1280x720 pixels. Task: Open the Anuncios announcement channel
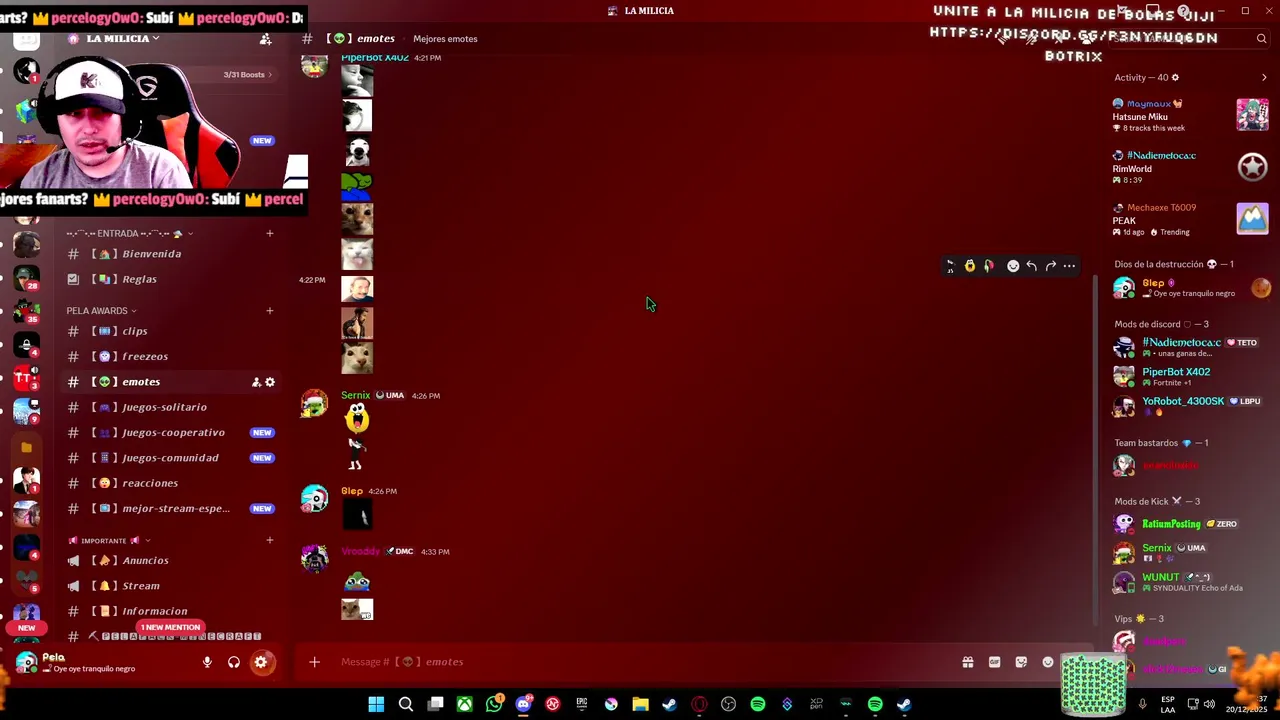(x=172, y=561)
